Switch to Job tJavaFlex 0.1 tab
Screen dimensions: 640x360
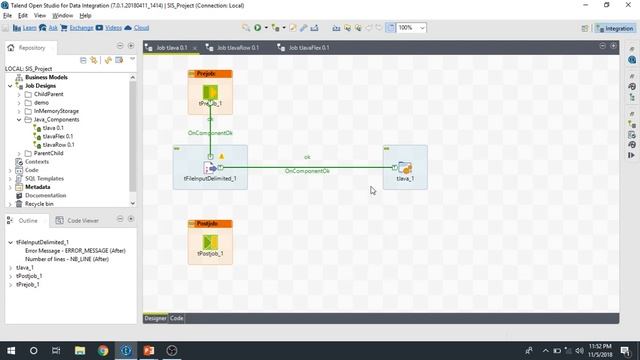click(309, 48)
